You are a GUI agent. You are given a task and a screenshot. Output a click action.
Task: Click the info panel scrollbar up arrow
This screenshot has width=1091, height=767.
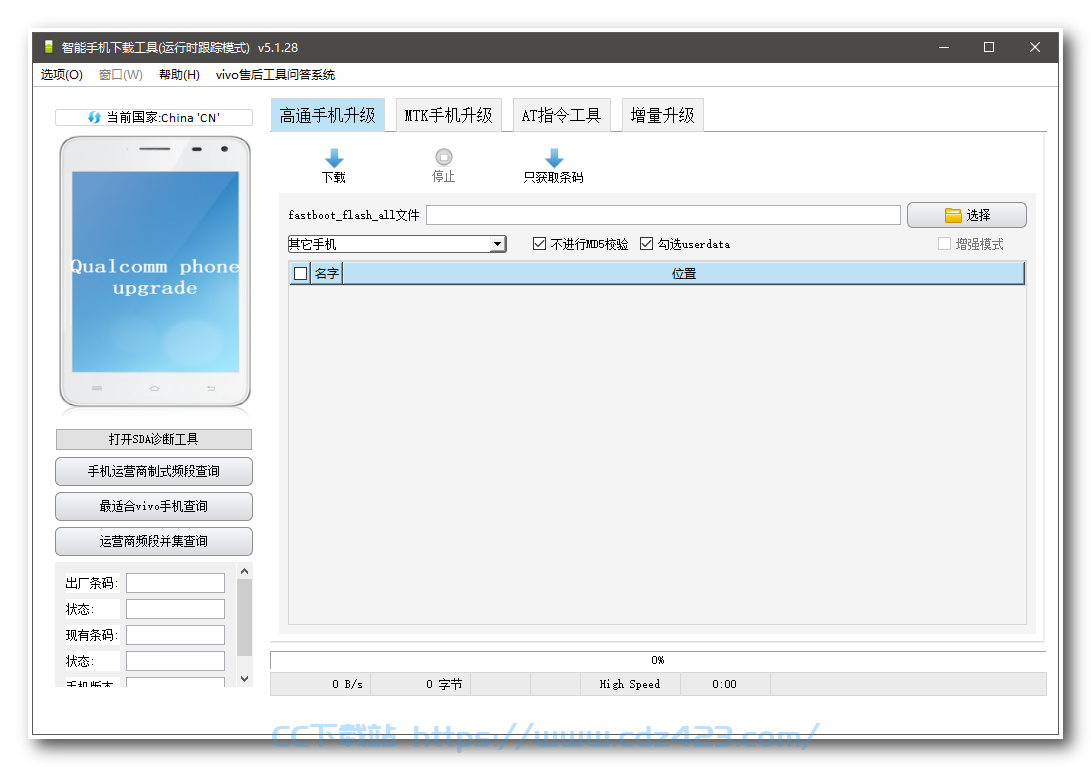click(244, 571)
